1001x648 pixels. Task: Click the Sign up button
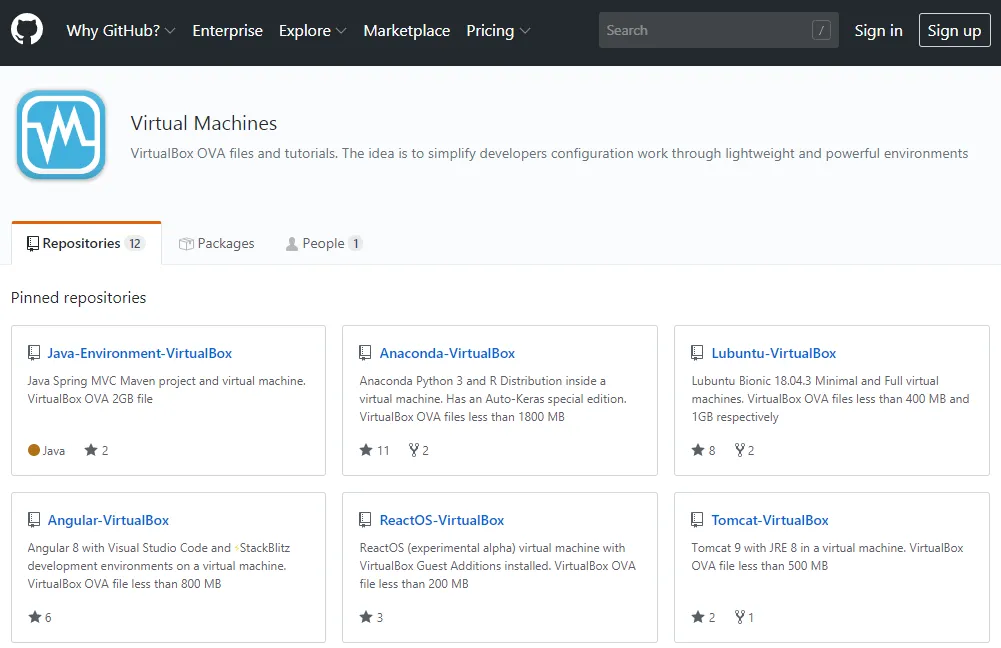point(954,30)
